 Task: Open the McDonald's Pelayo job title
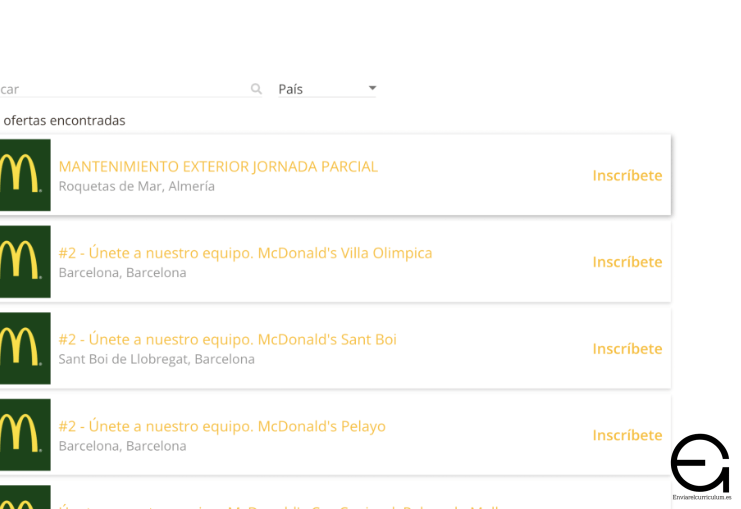pyautogui.click(x=222, y=426)
